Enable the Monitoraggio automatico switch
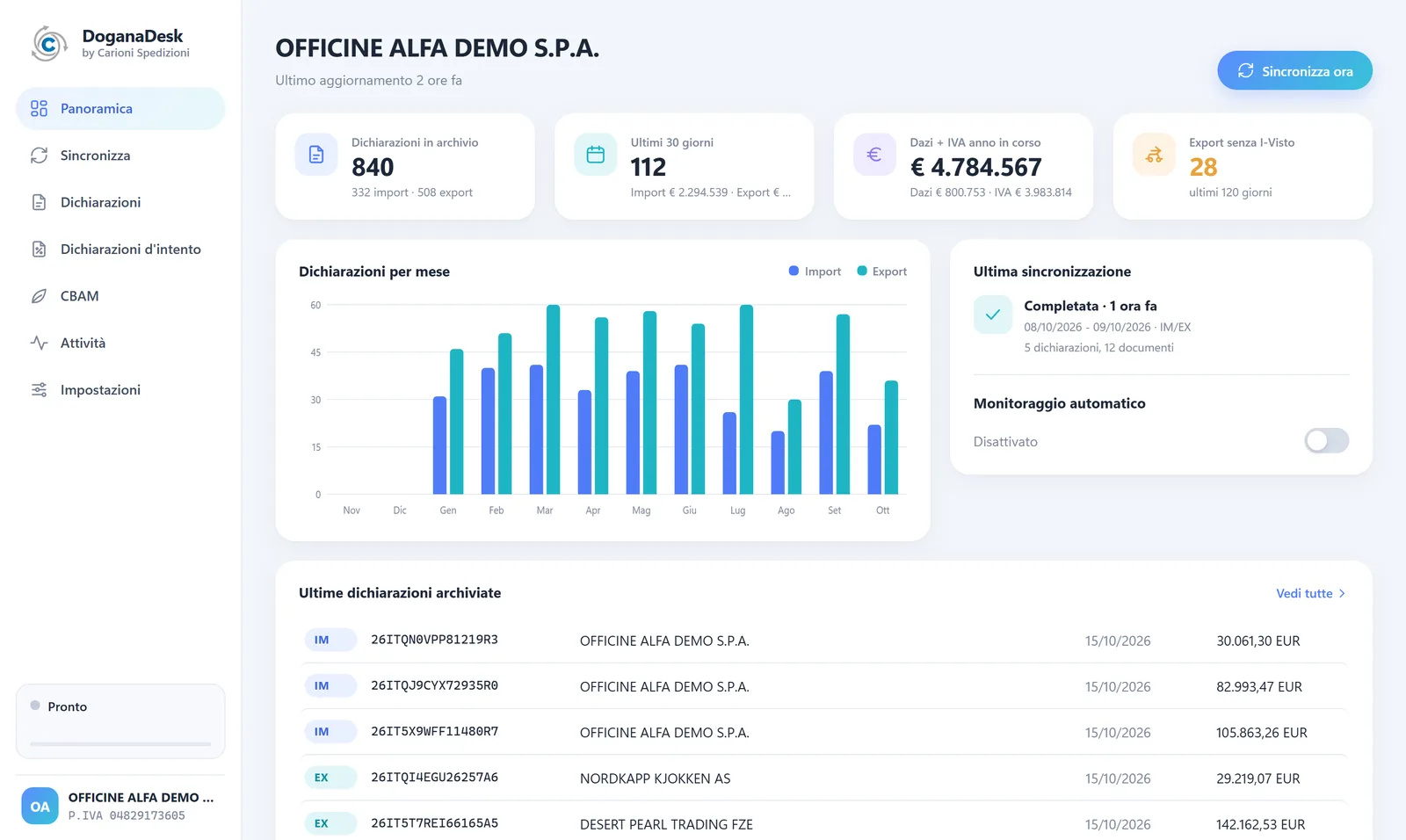 1327,440
